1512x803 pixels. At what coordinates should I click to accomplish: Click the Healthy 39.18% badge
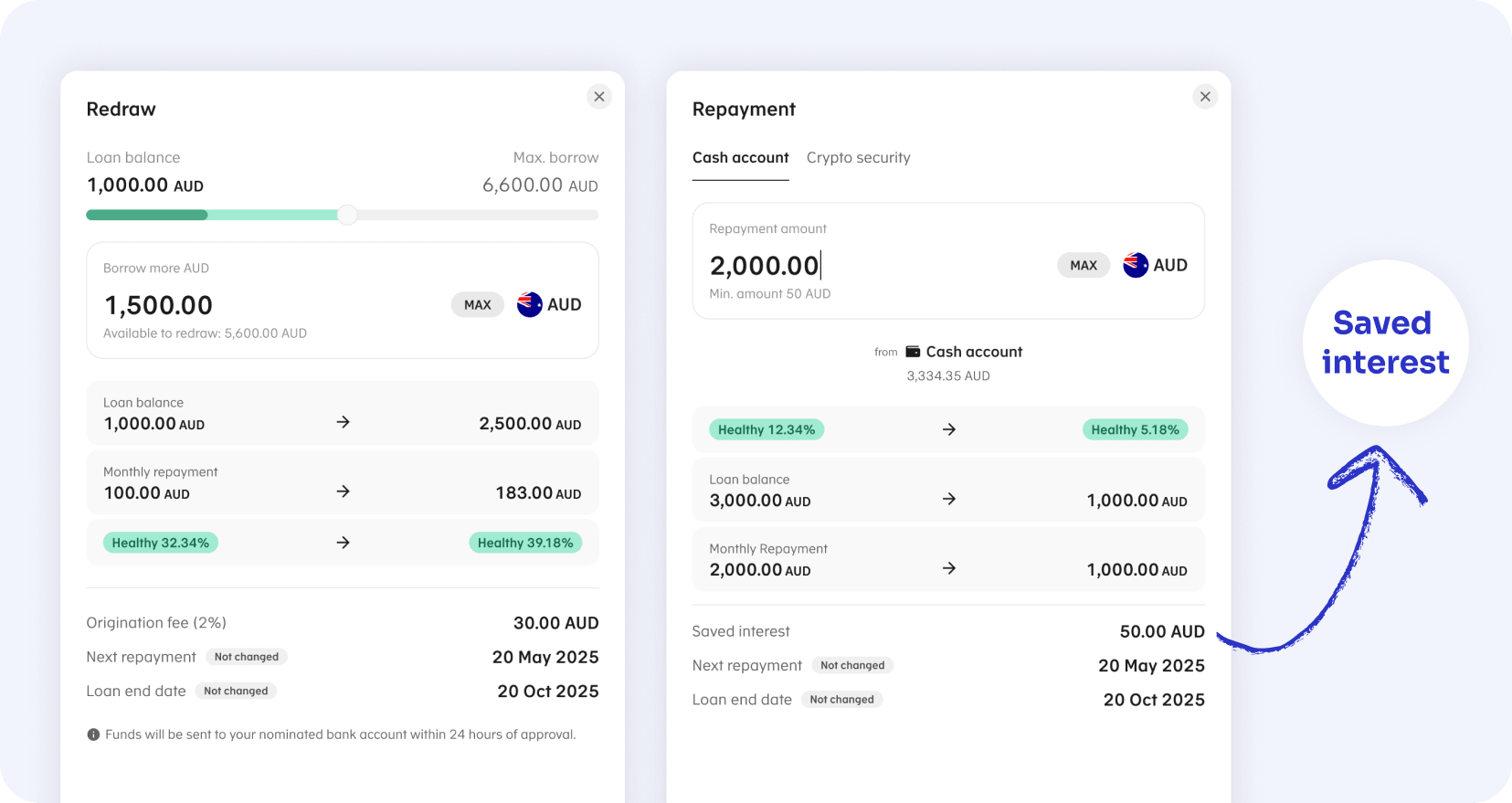[x=525, y=543]
